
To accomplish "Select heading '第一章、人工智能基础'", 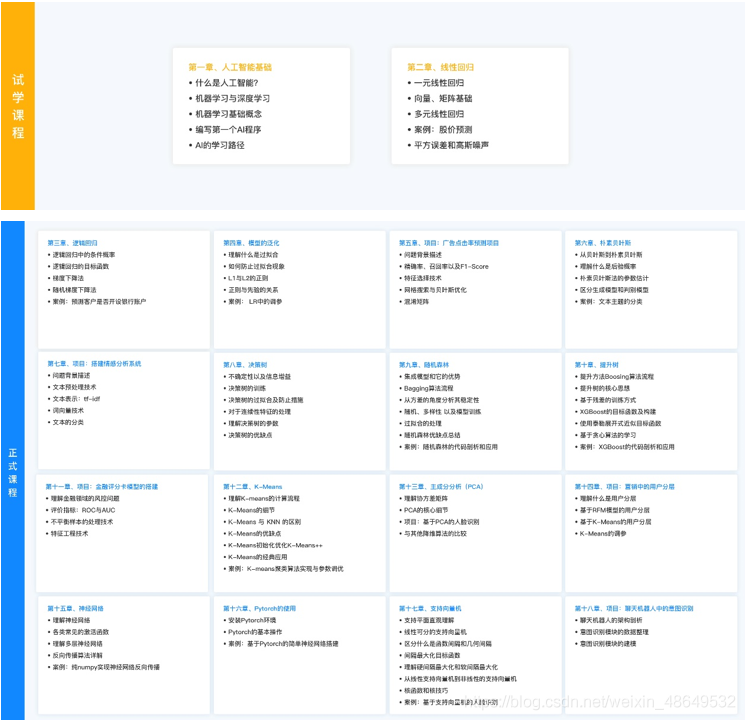I will point(230,67).
